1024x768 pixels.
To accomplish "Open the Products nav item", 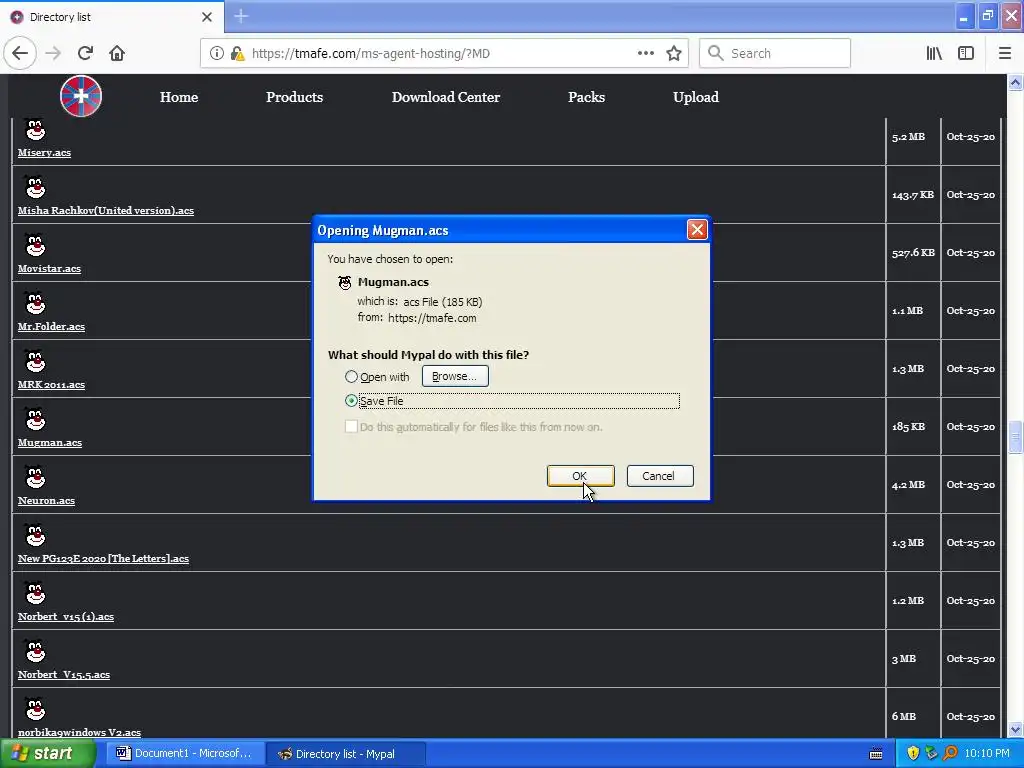I will click(x=295, y=97).
